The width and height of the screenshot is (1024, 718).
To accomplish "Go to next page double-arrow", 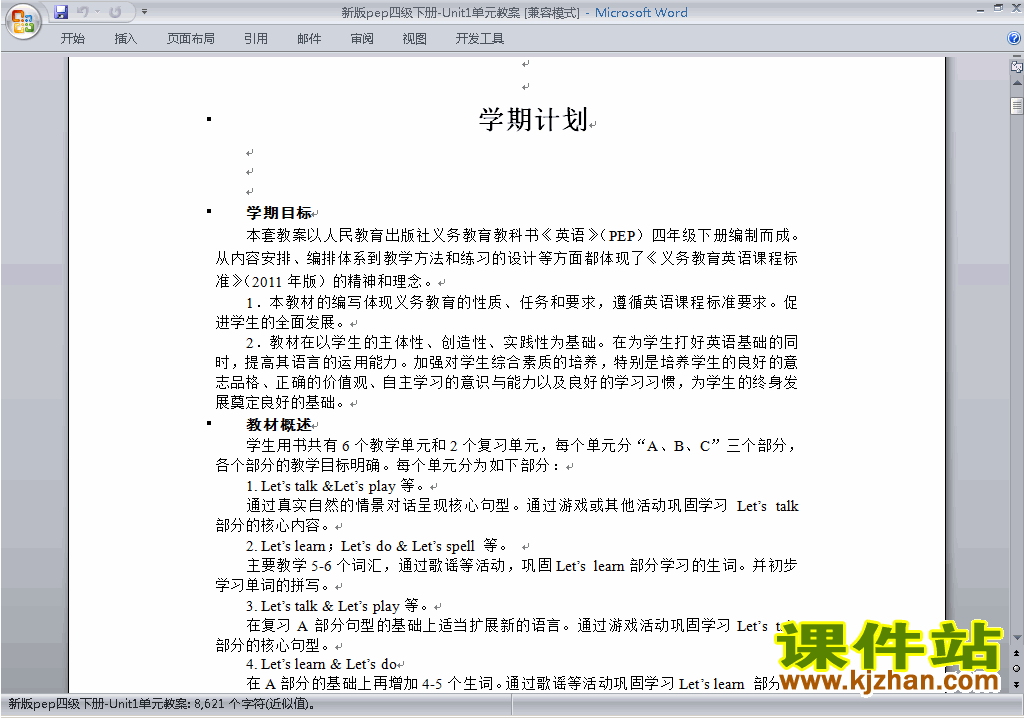I will 1016,684.
